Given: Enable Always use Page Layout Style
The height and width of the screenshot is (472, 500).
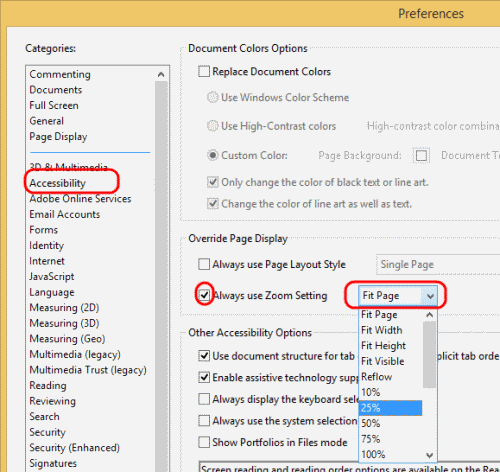Looking at the screenshot, I should pos(204,264).
